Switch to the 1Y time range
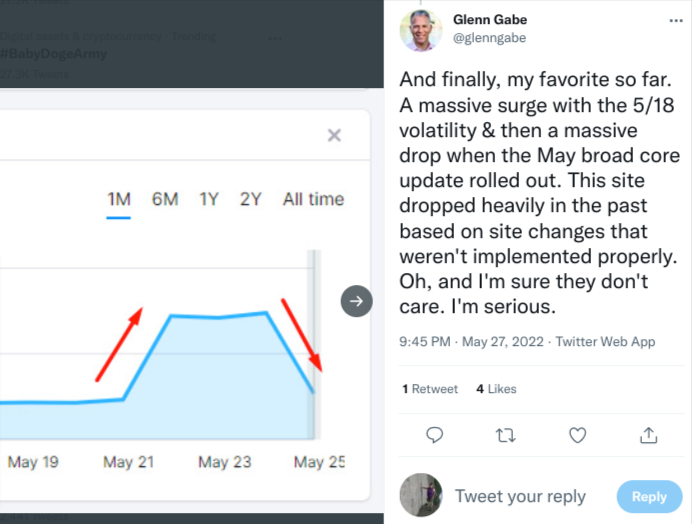This screenshot has width=692, height=524. [x=209, y=200]
